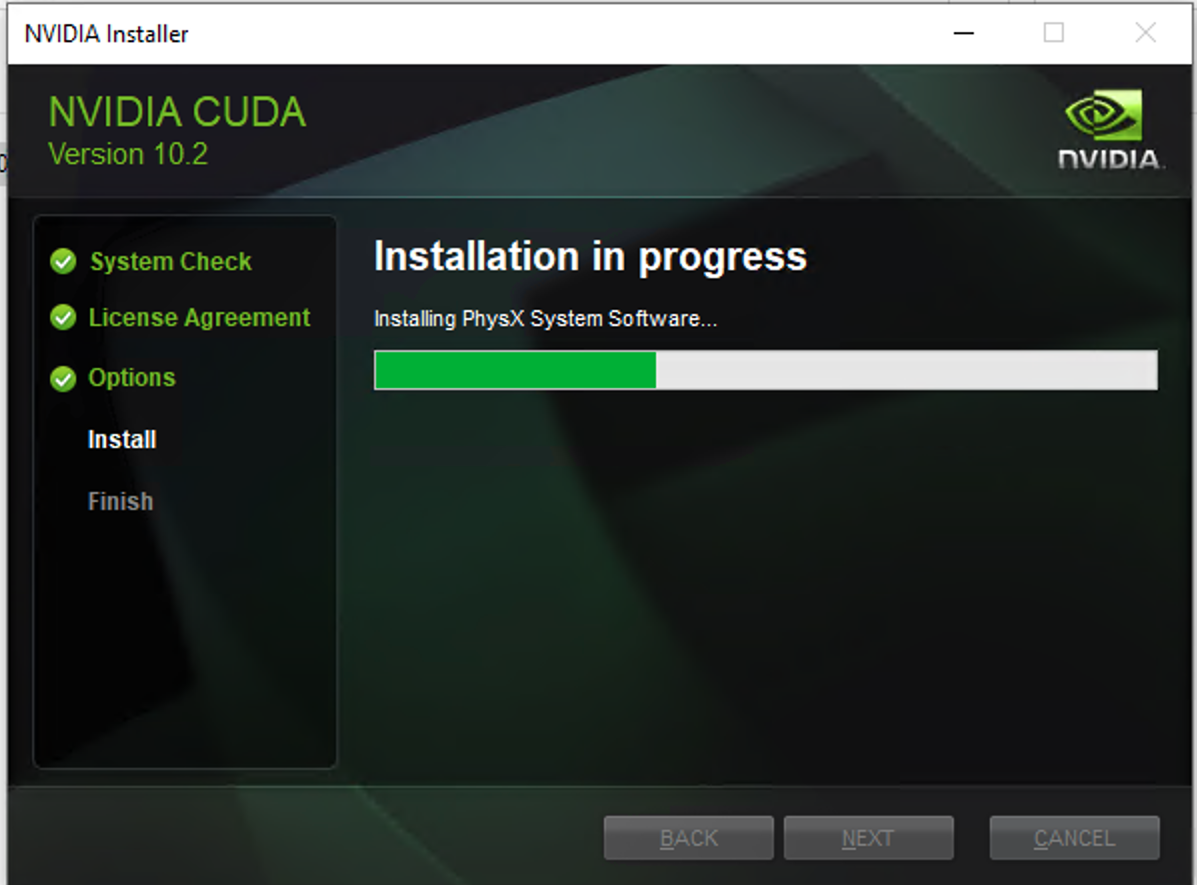Click the System Check green checkmark
1197x885 pixels.
coord(63,261)
